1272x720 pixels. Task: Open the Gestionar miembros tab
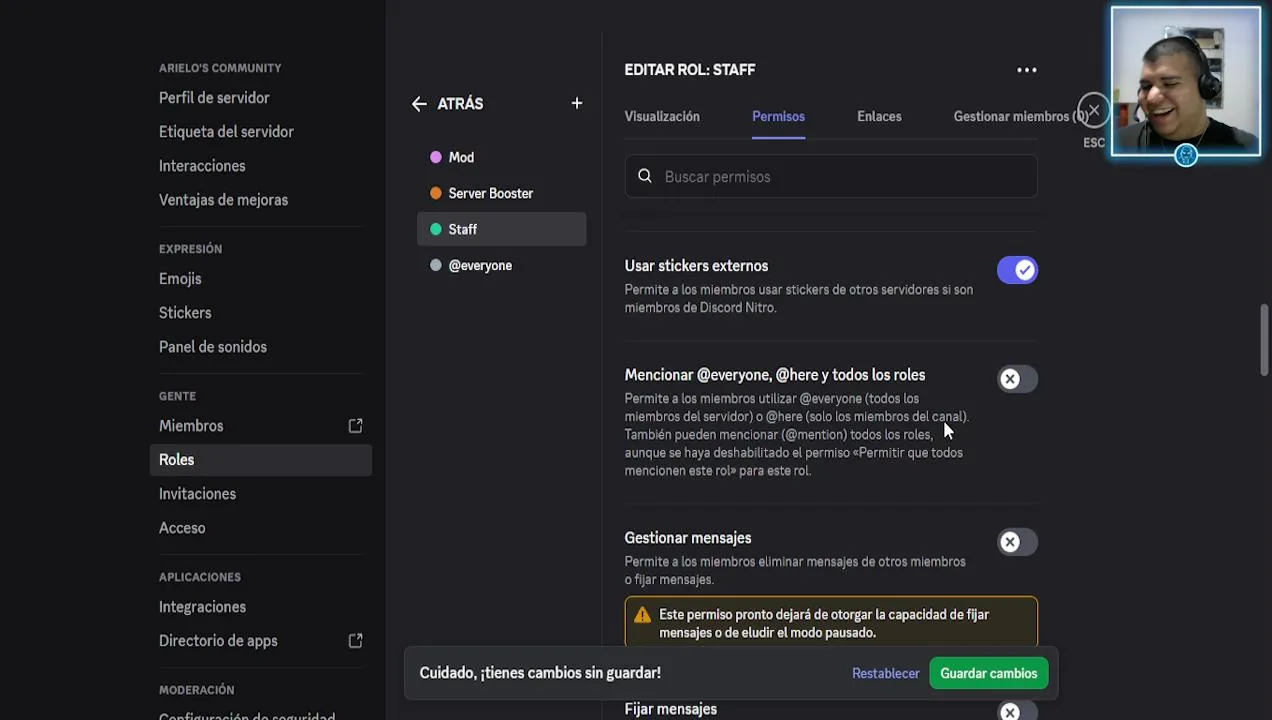(x=1015, y=117)
